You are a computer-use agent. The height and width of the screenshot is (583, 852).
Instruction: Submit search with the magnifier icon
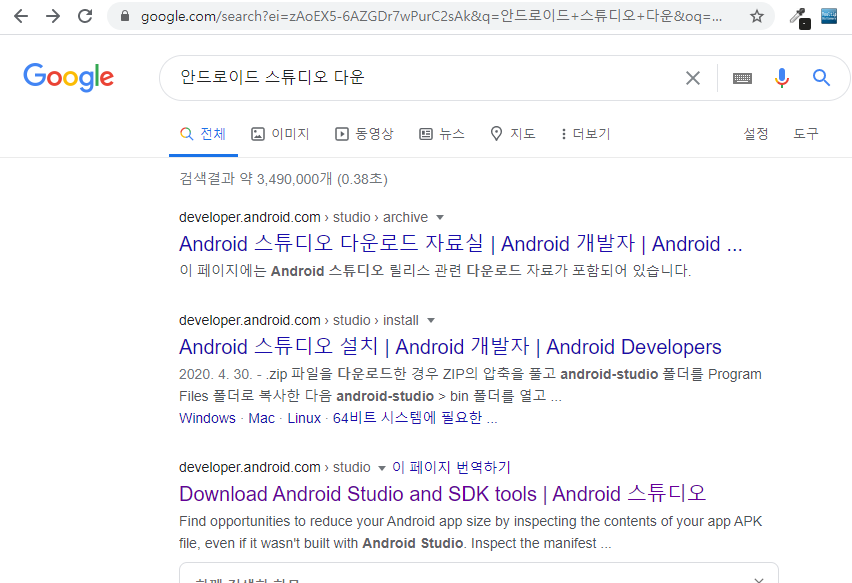(x=821, y=78)
